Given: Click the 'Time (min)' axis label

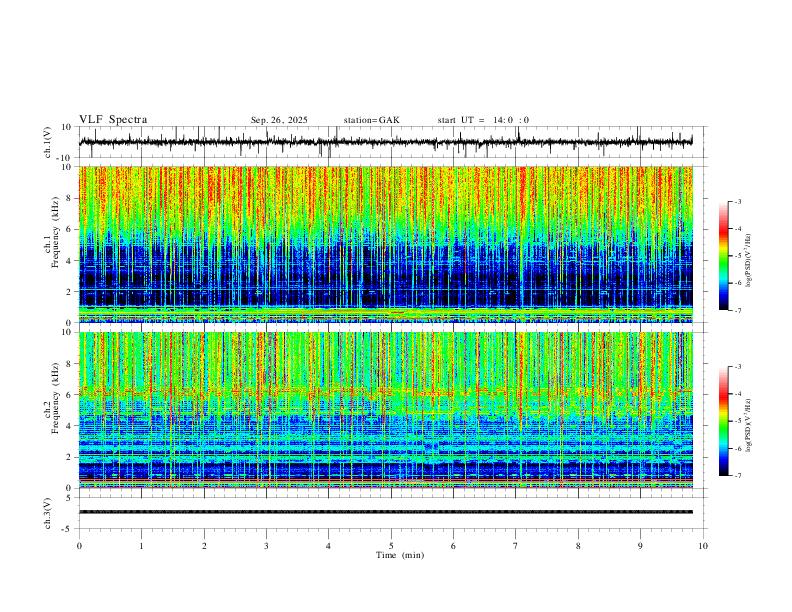Looking at the screenshot, I should point(400,555).
